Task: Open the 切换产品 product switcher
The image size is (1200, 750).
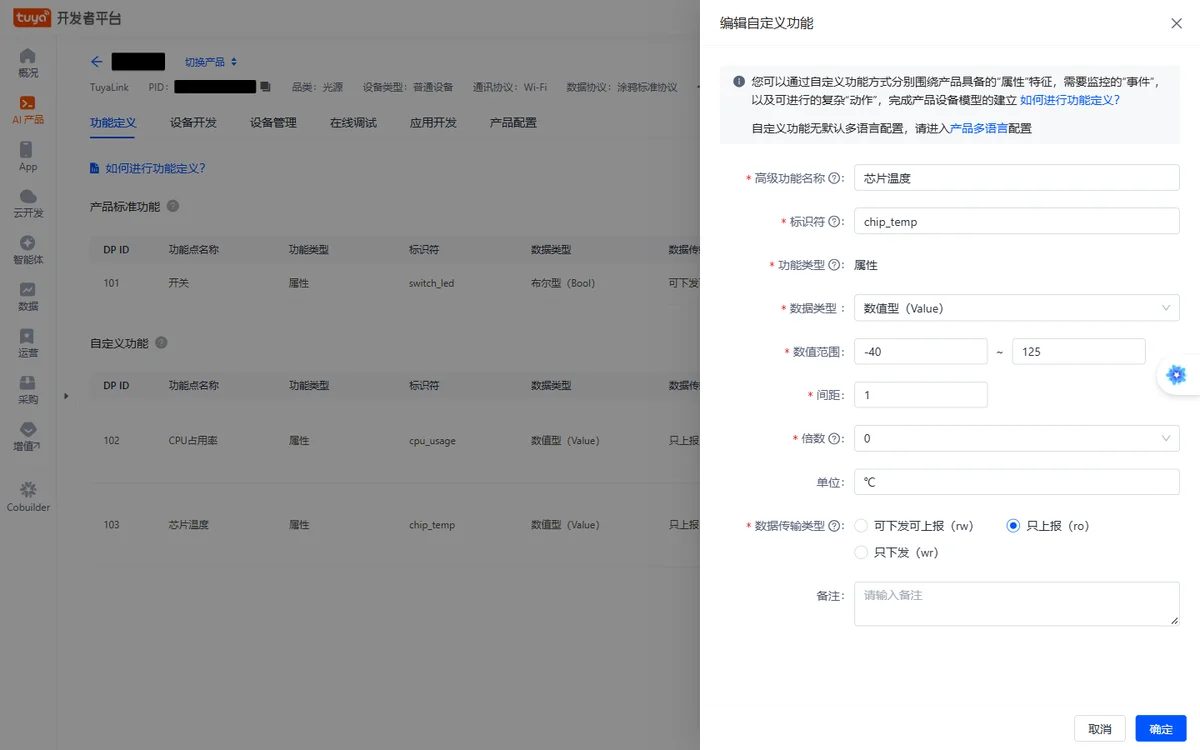Action: pyautogui.click(x=210, y=62)
